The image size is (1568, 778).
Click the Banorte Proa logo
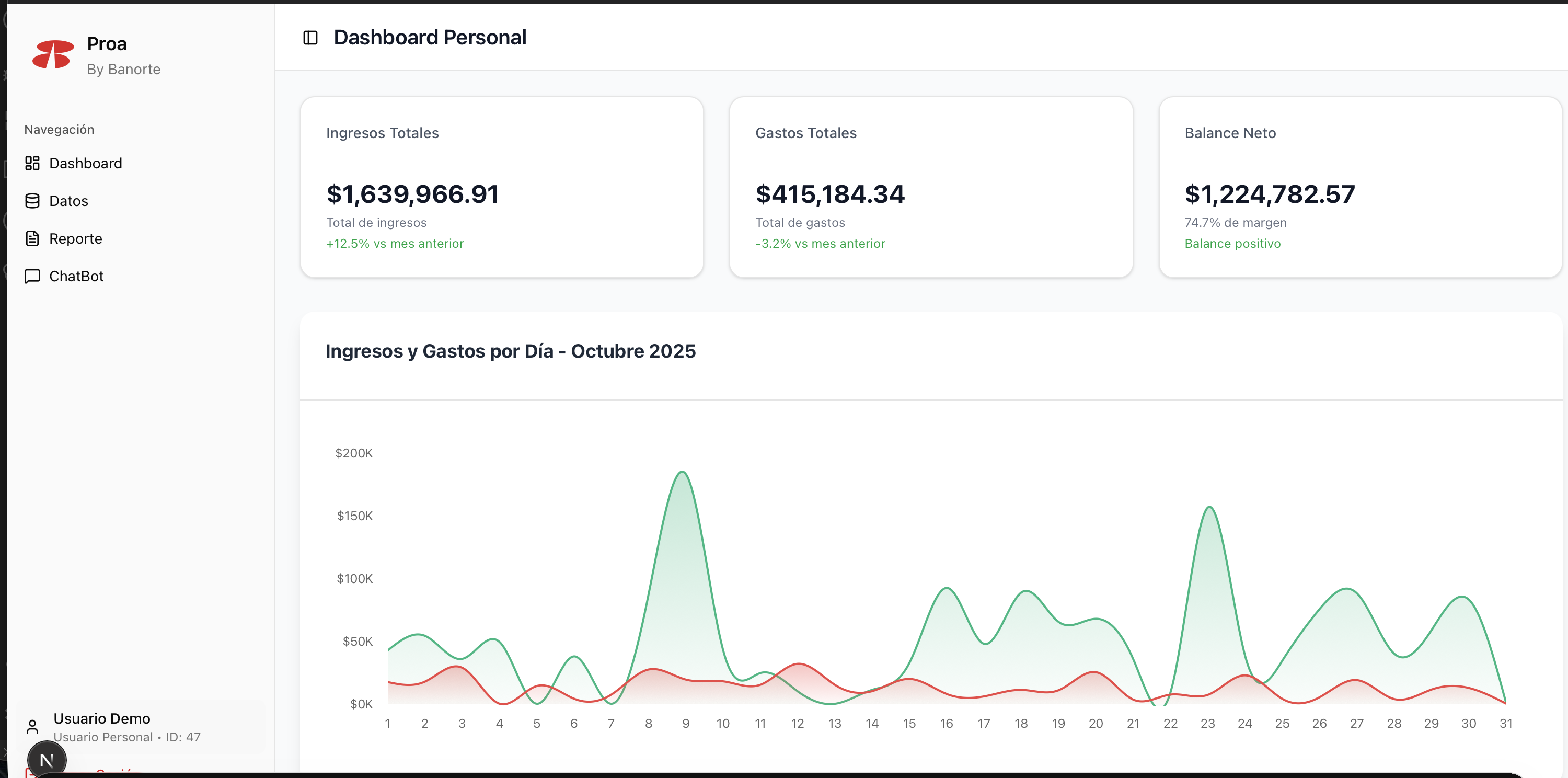53,55
